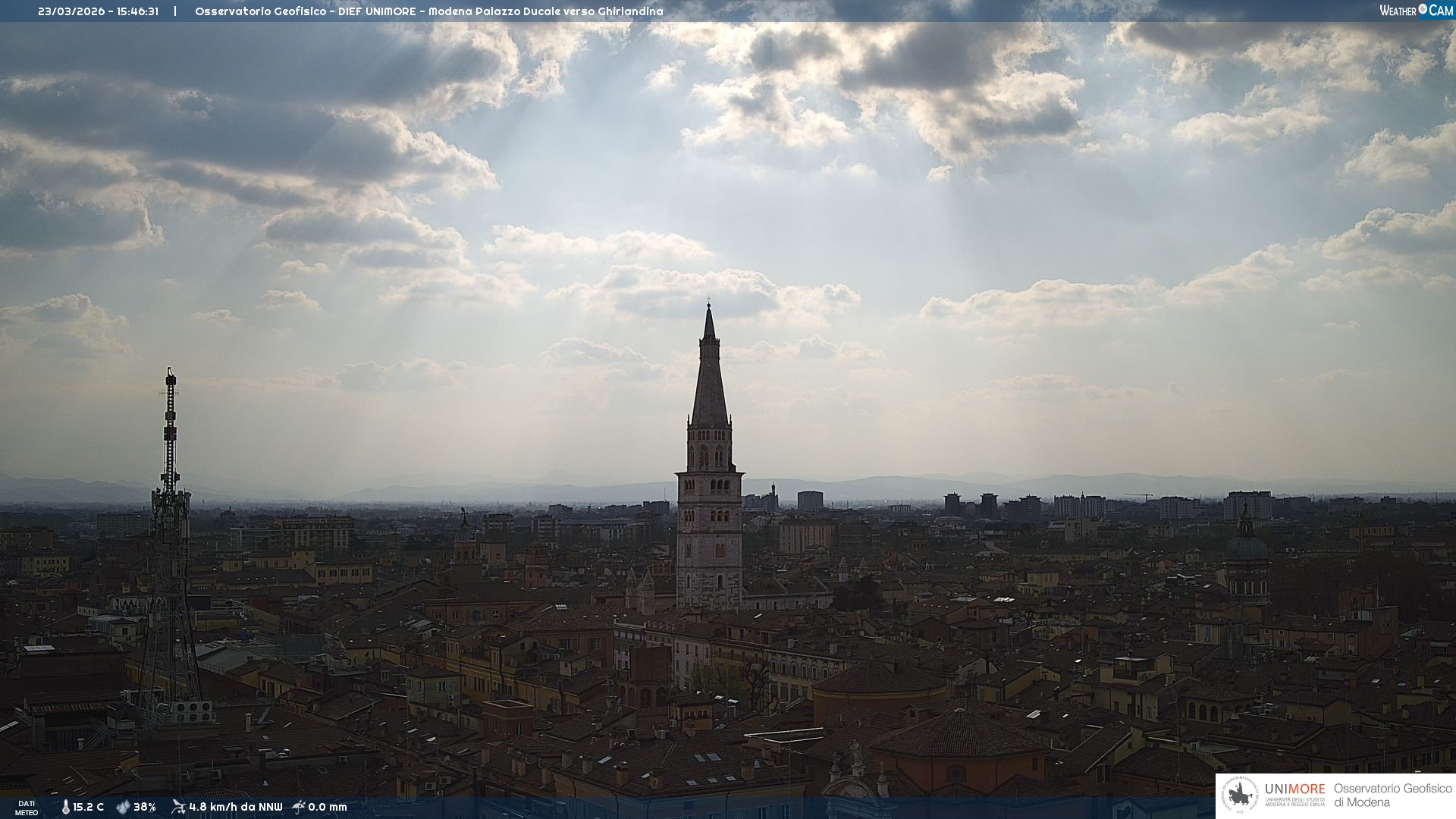Image resolution: width=1456 pixels, height=819 pixels.
Task: Click the thermometer temperature icon
Action: point(65,807)
